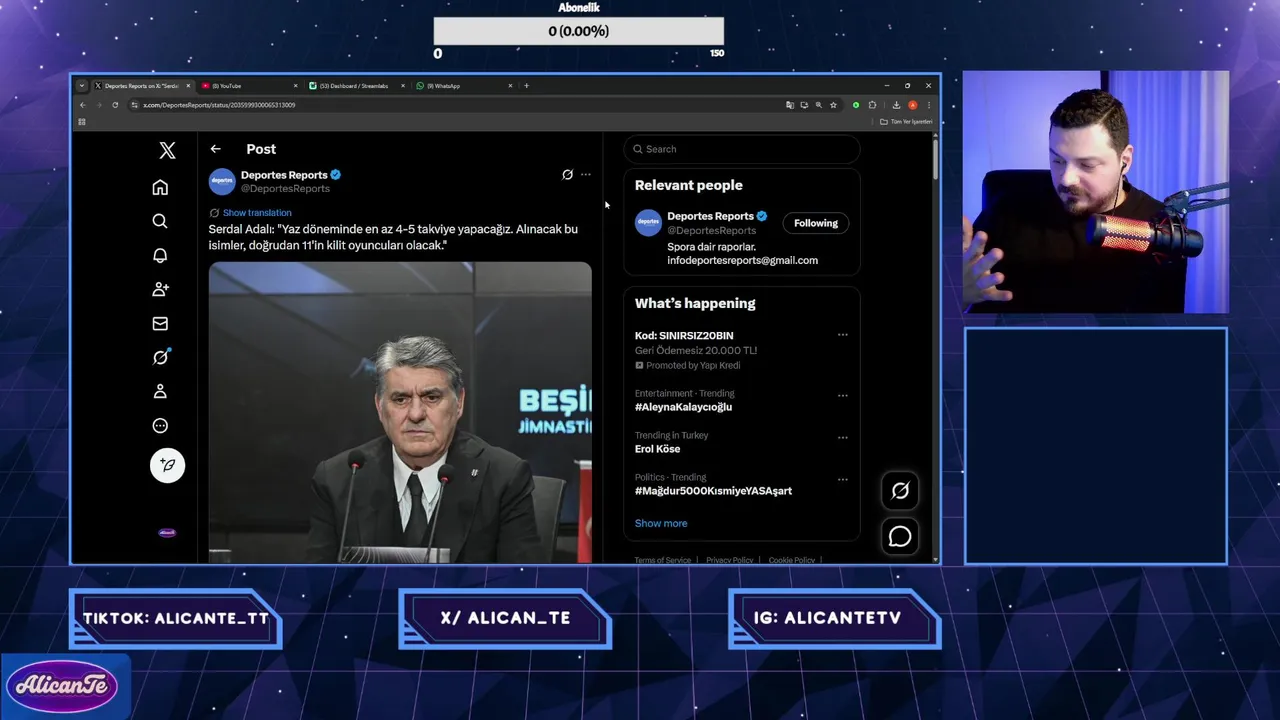
Task: Open options for SINIRSIZ20BIN promoted trend
Action: tap(842, 335)
